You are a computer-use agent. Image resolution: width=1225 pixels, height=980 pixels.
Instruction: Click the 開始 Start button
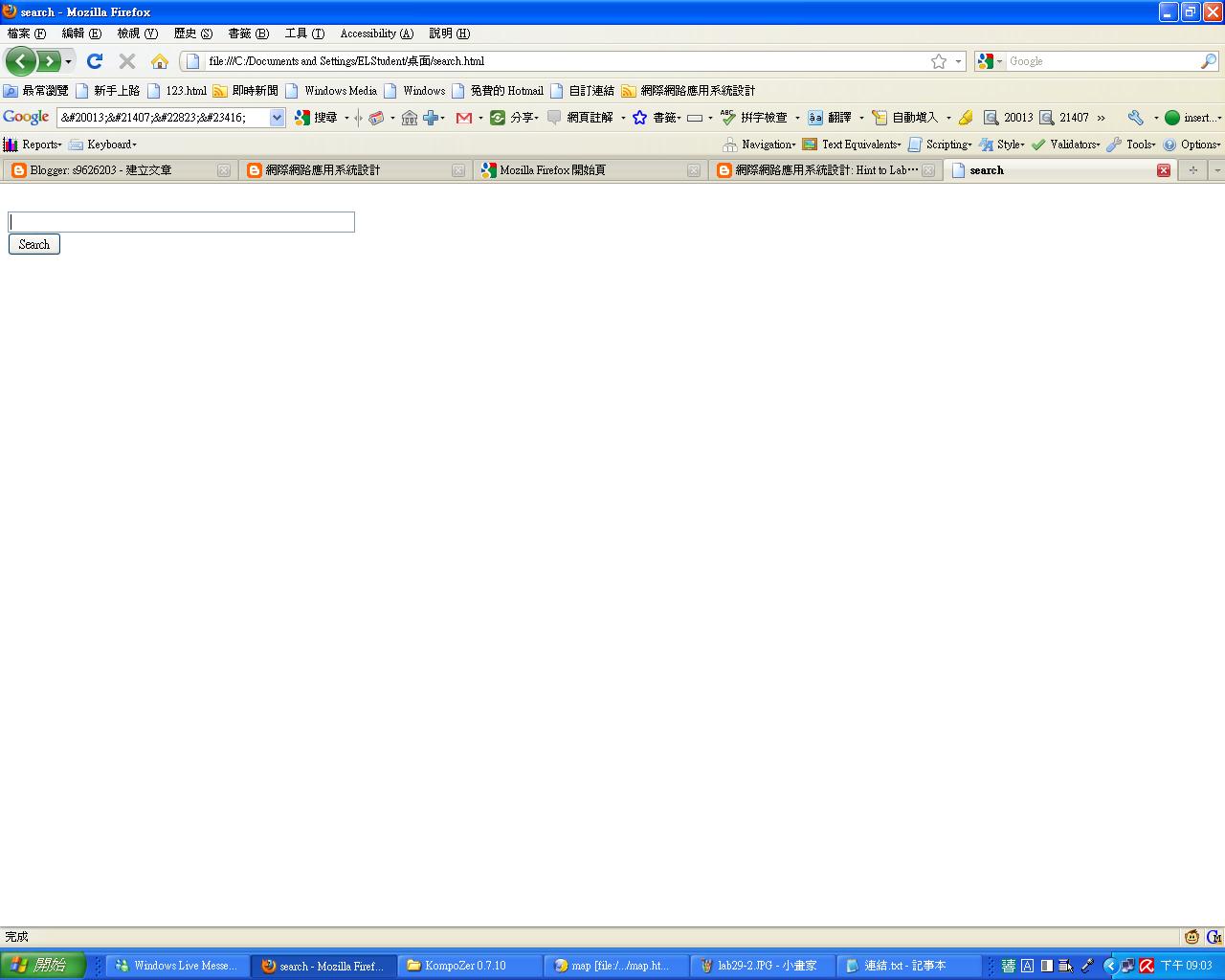point(42,966)
